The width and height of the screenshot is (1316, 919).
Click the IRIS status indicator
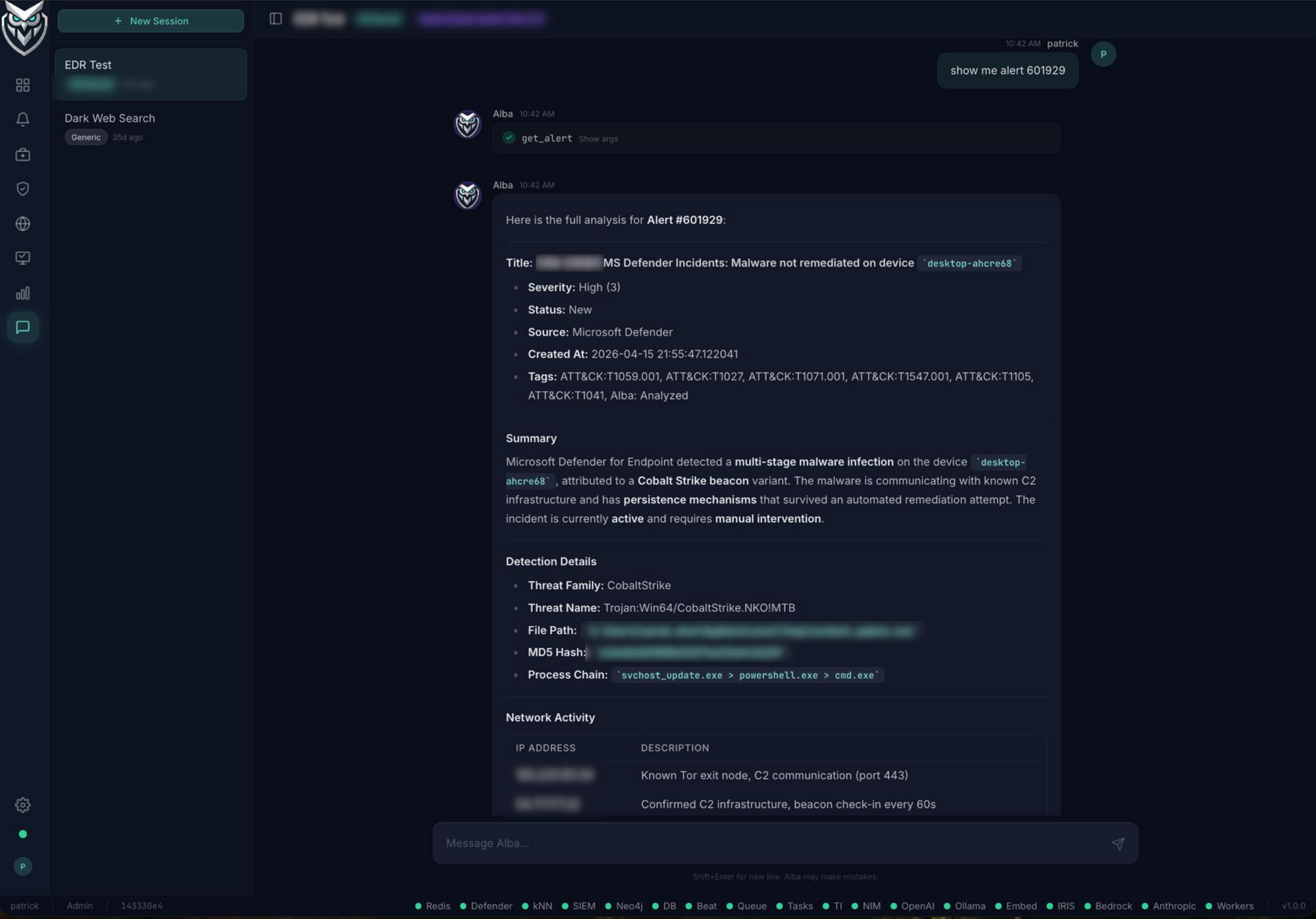click(1061, 906)
